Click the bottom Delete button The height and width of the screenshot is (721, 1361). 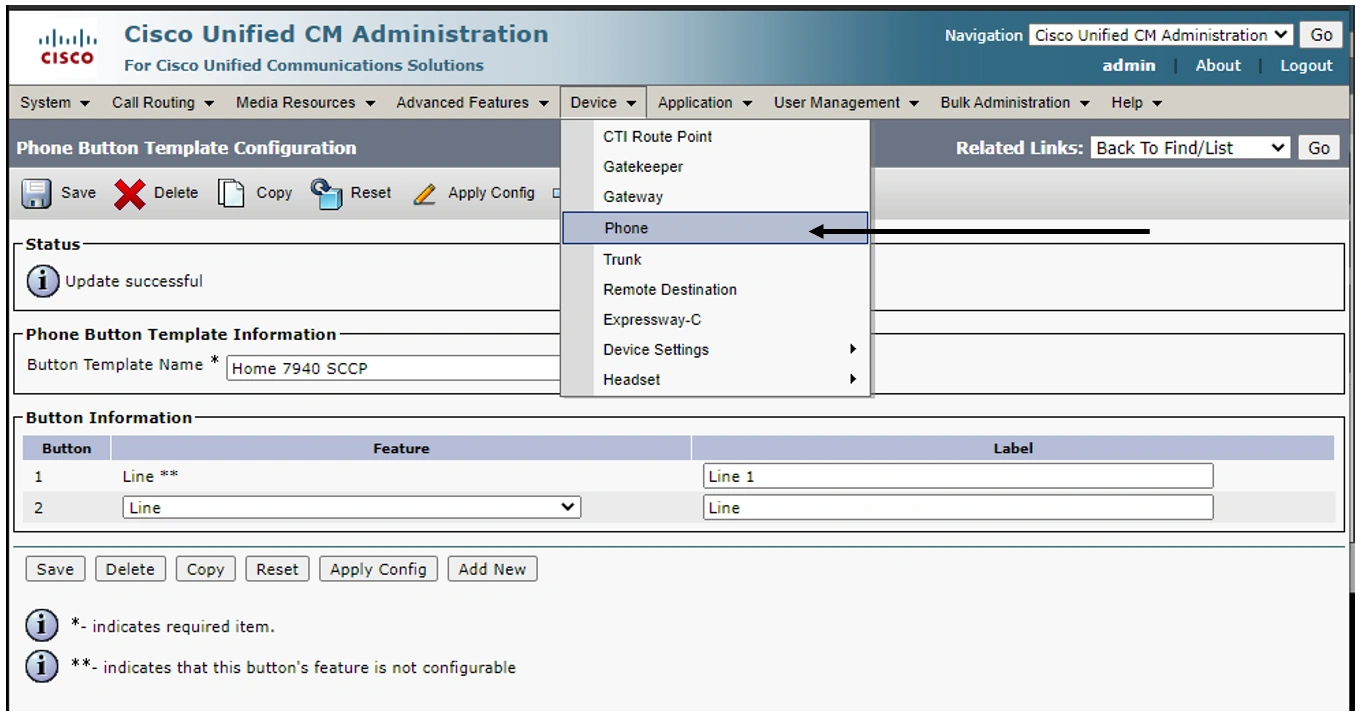(x=130, y=569)
